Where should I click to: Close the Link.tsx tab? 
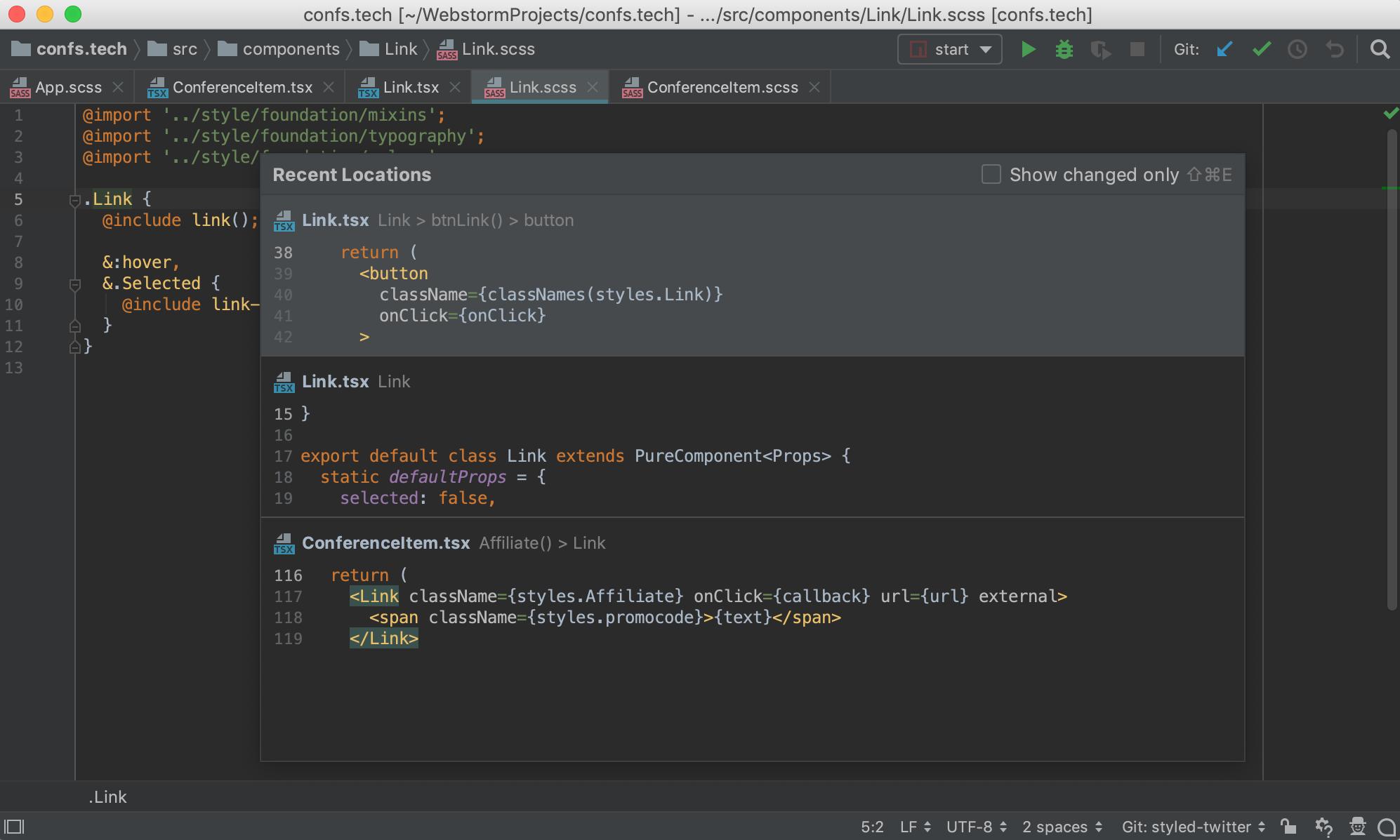pyautogui.click(x=455, y=87)
